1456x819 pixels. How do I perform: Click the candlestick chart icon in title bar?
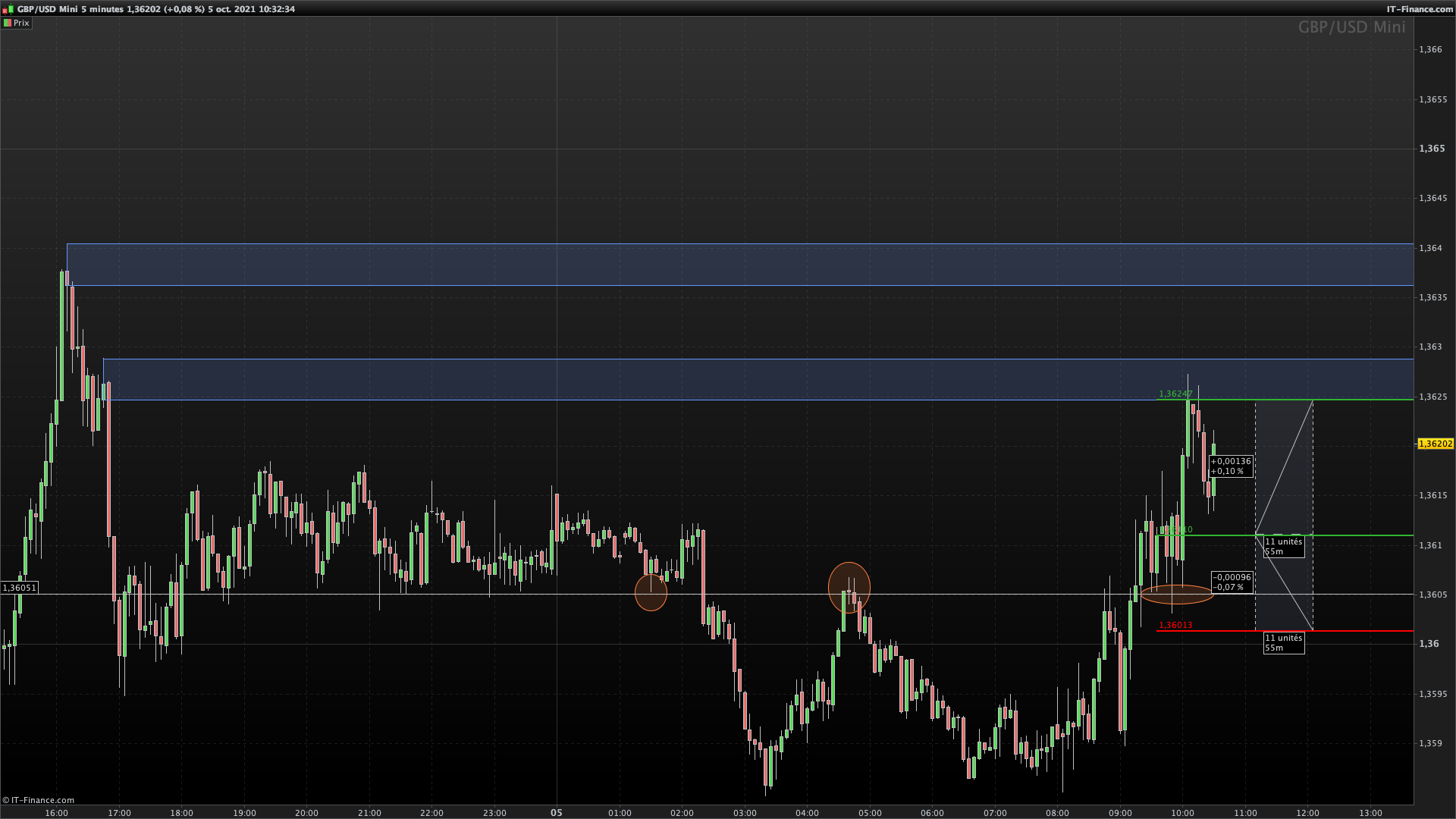point(8,9)
